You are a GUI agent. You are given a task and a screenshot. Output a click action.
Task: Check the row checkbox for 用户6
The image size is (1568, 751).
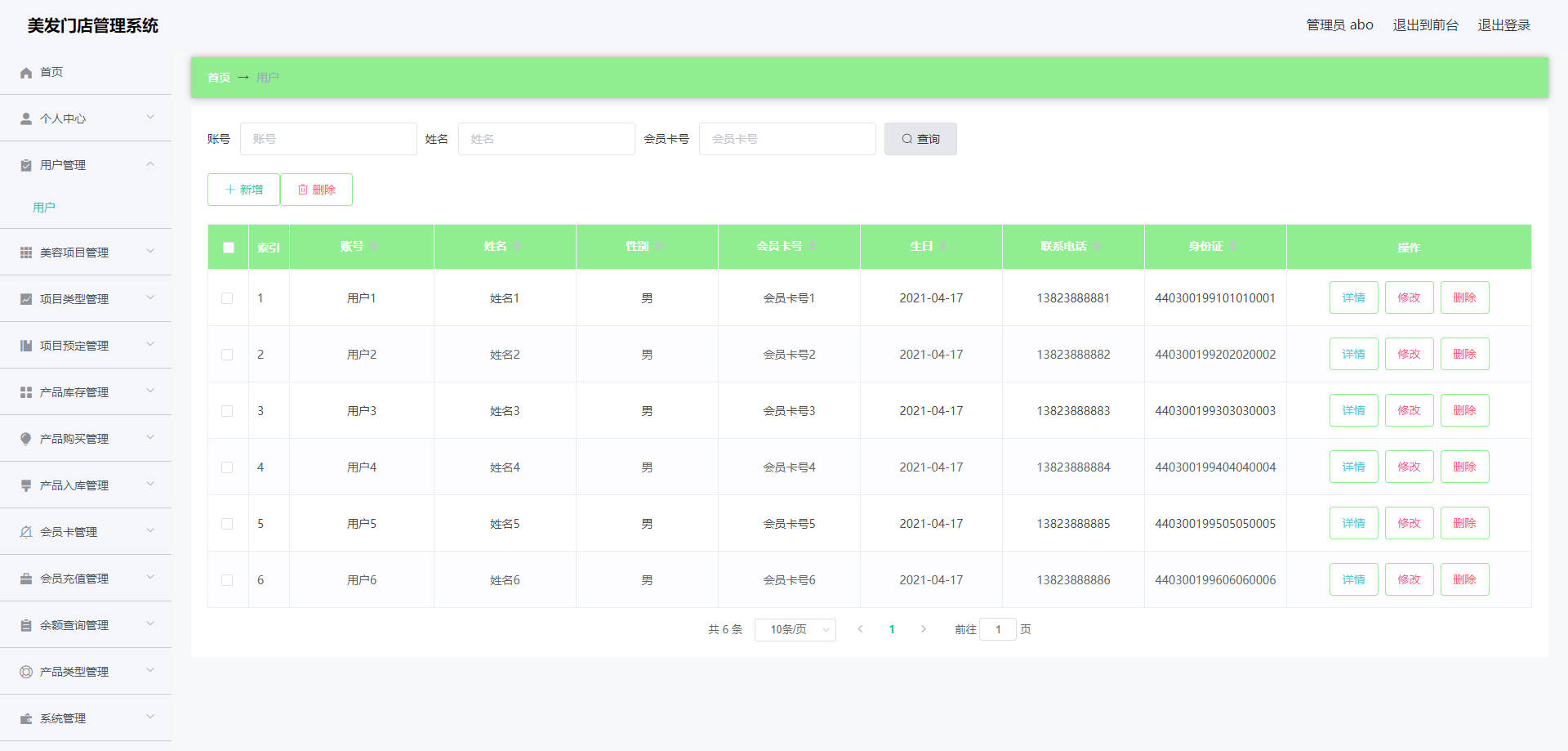(x=227, y=580)
